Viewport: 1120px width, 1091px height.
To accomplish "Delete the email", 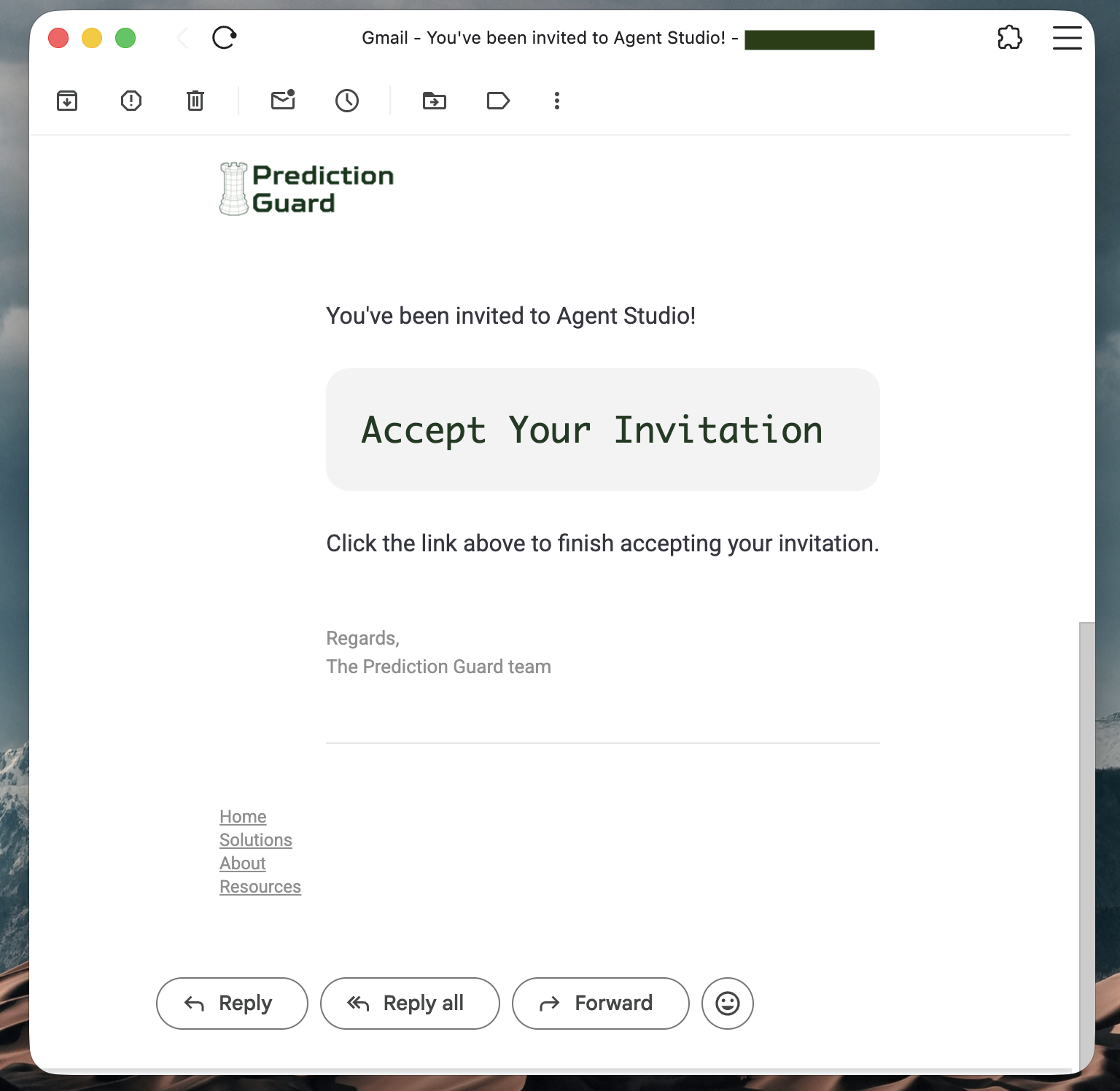I will click(x=194, y=101).
